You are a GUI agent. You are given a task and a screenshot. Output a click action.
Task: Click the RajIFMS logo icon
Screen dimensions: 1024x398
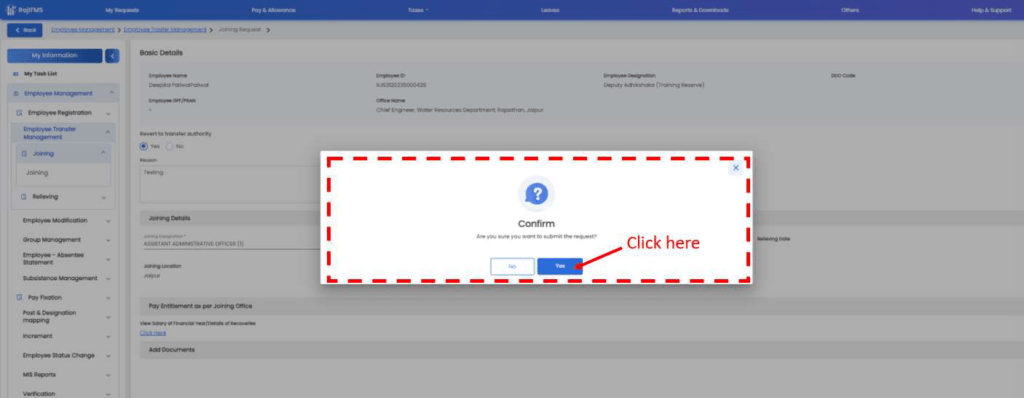click(x=11, y=10)
